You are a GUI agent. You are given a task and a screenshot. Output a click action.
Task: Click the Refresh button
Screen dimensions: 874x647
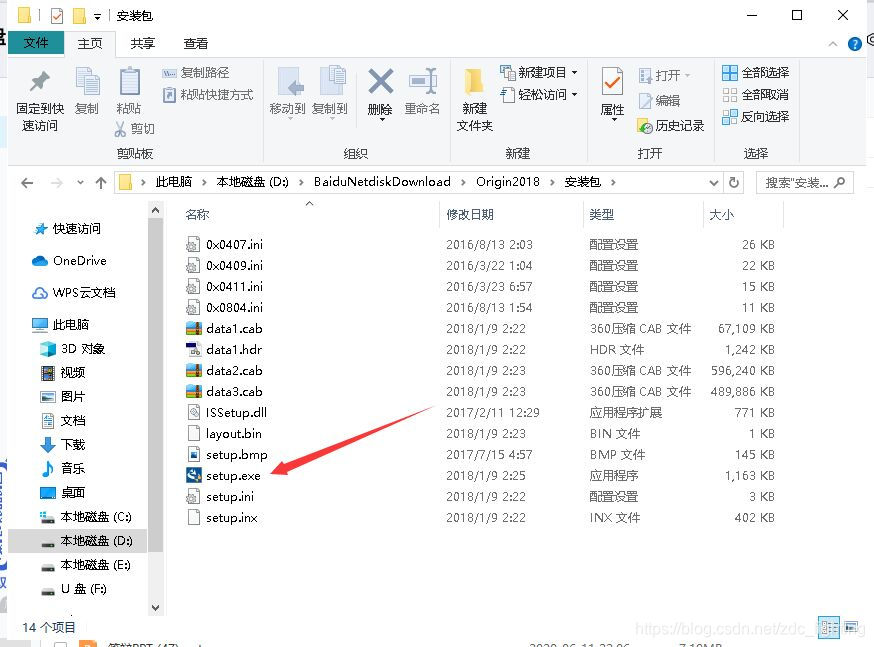pyautogui.click(x=734, y=182)
